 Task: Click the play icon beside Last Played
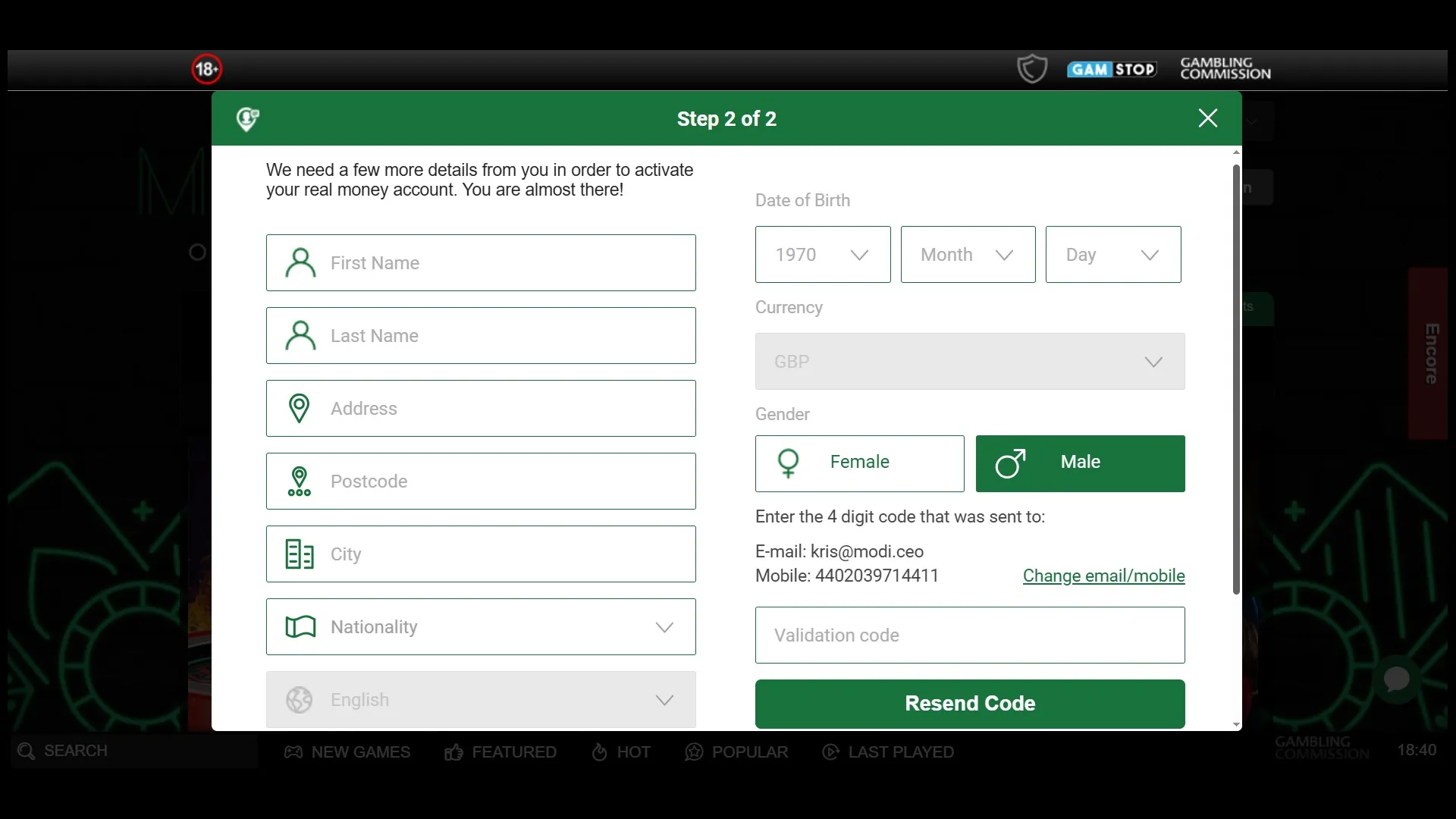pyautogui.click(x=831, y=752)
